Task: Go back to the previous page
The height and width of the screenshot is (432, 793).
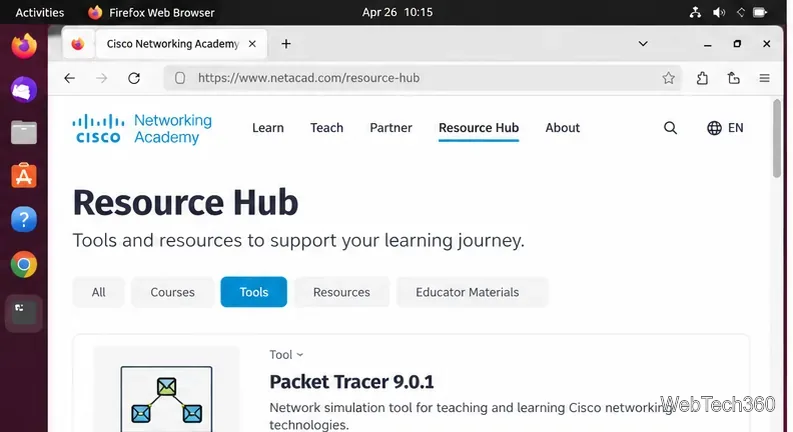Action: coord(70,78)
